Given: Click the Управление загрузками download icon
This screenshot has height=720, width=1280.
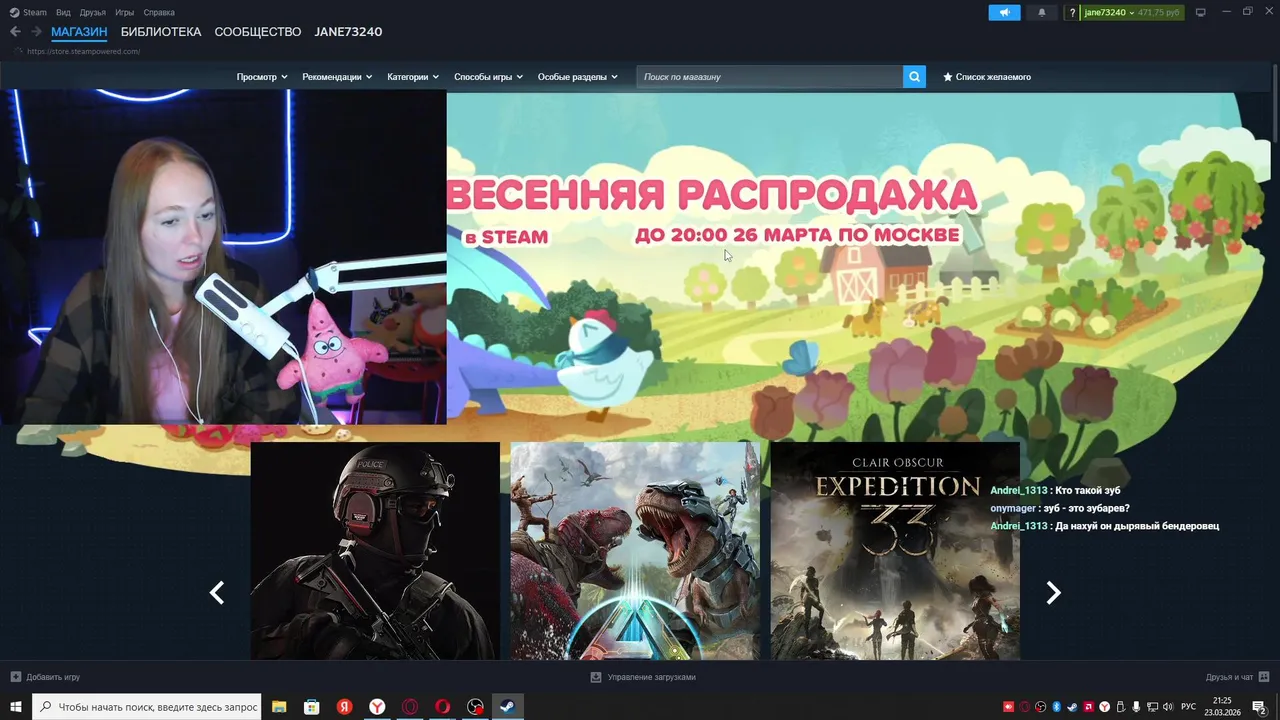Looking at the screenshot, I should pos(596,677).
